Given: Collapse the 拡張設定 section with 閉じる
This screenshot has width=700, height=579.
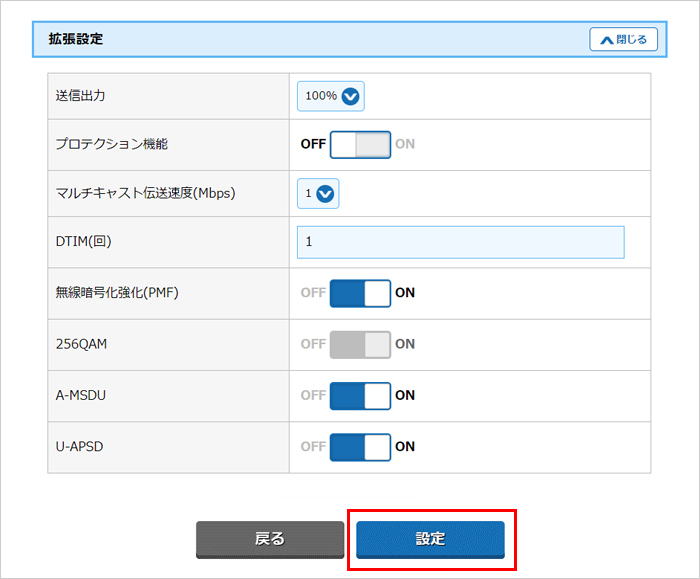Looking at the screenshot, I should [623, 40].
